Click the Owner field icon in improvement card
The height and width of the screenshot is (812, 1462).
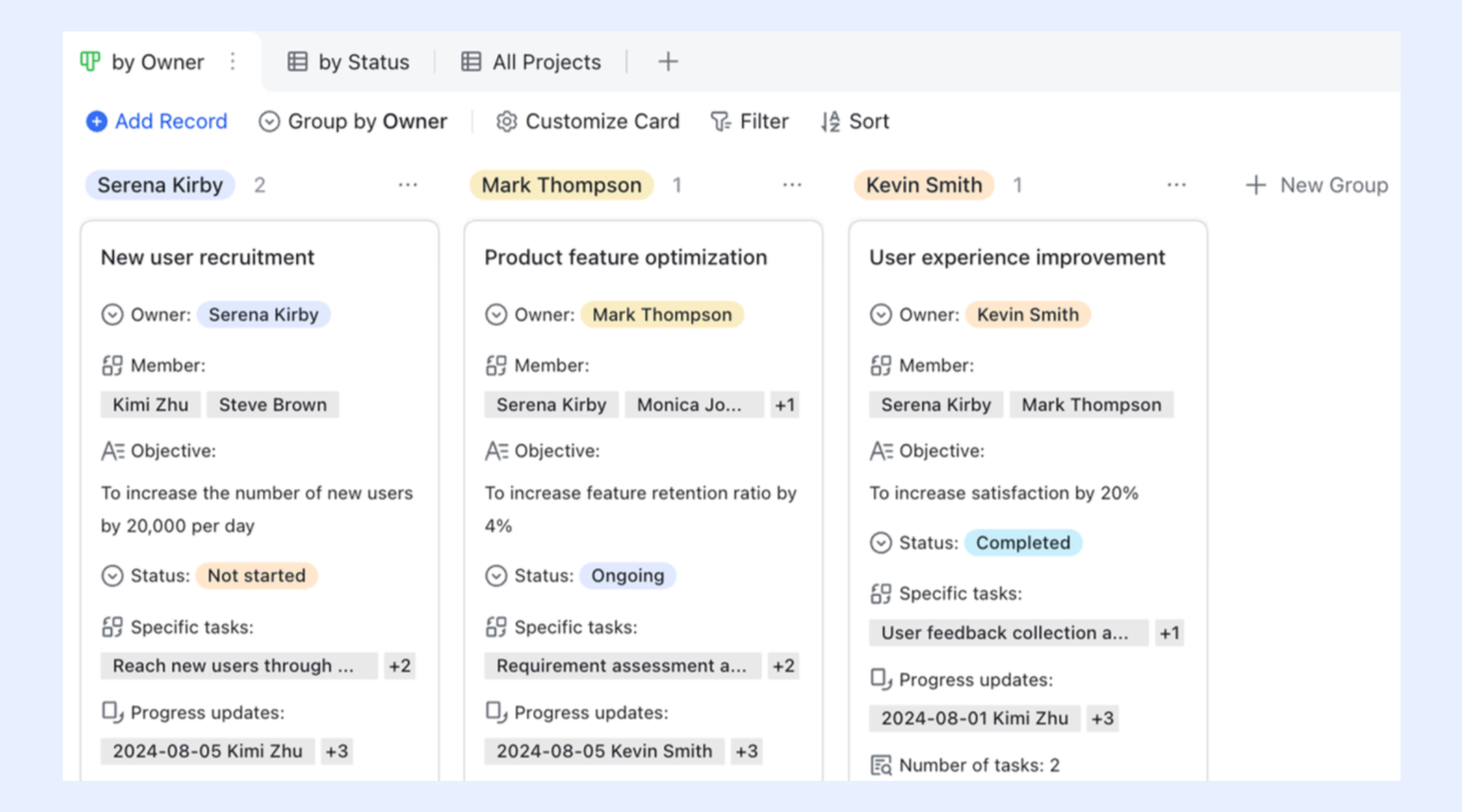tap(881, 315)
